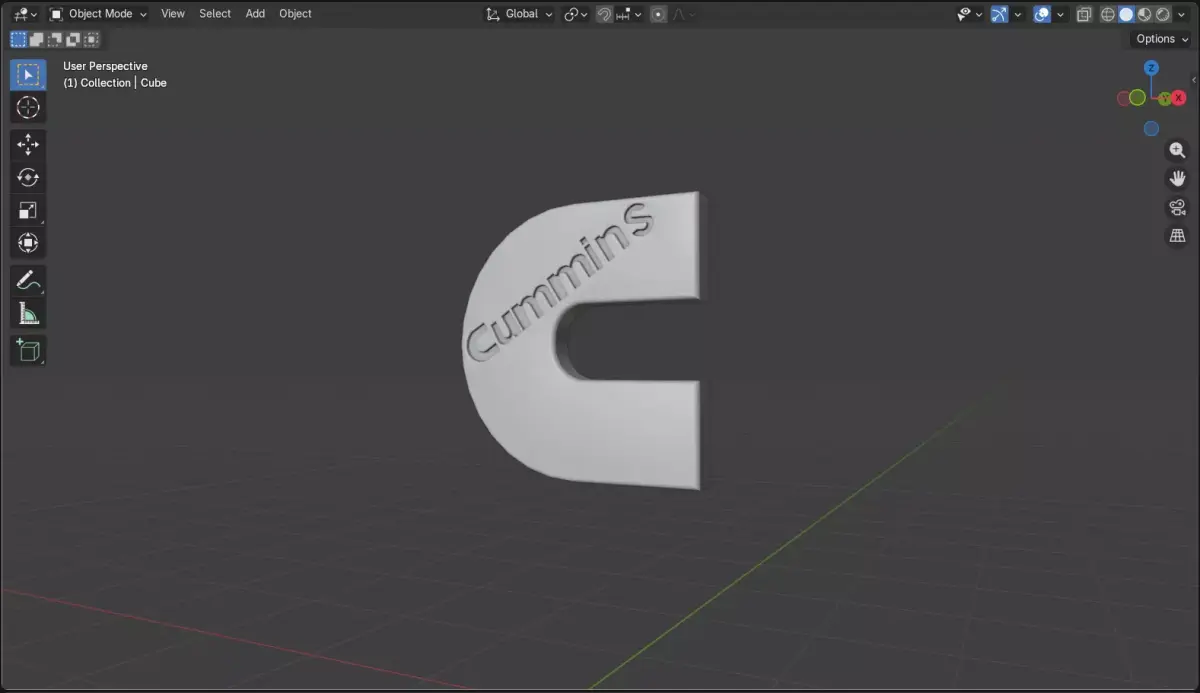Switch to rendered viewport shading
This screenshot has height=693, width=1200.
(1162, 14)
